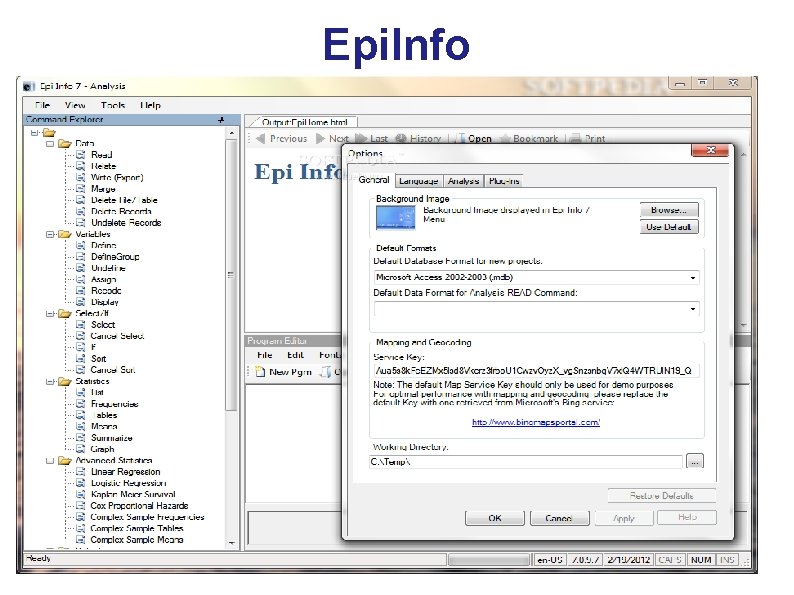This screenshot has height=595, width=794.
Task: Click the Recode command icon
Action: 80,291
